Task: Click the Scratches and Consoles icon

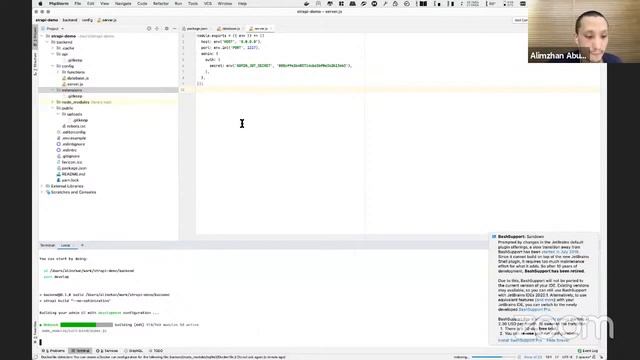Action: [48, 192]
